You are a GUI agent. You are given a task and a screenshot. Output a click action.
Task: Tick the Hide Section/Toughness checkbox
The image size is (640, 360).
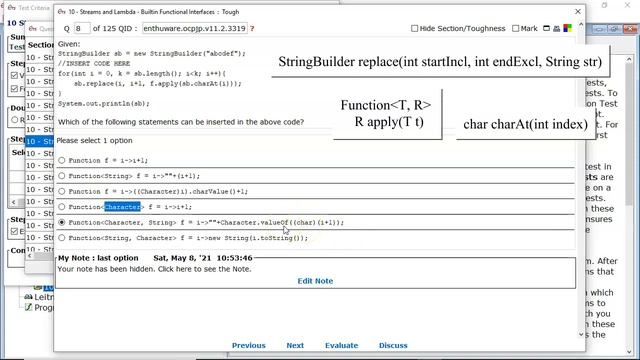pos(415,28)
